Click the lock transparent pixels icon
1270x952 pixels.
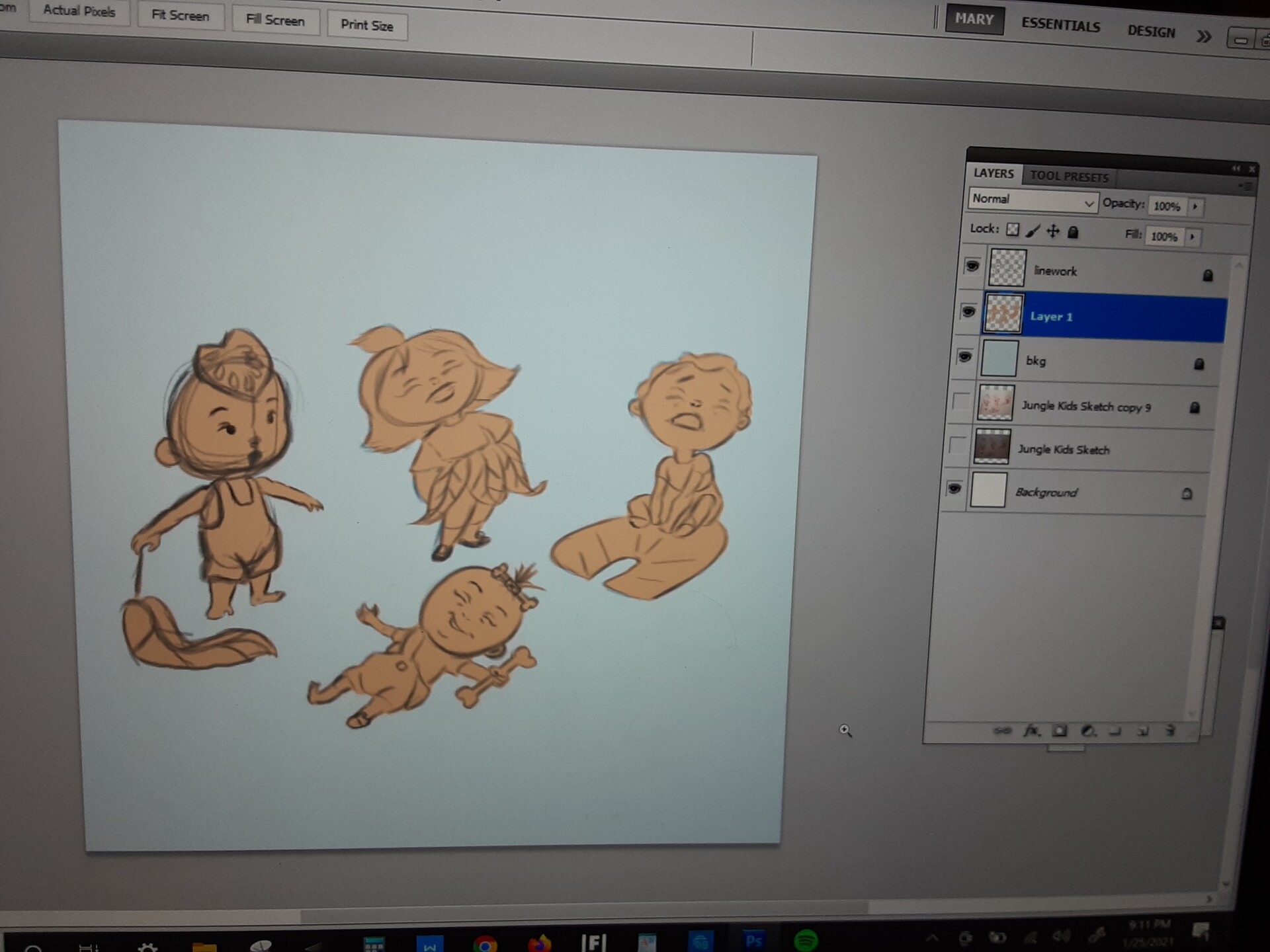tap(1013, 229)
